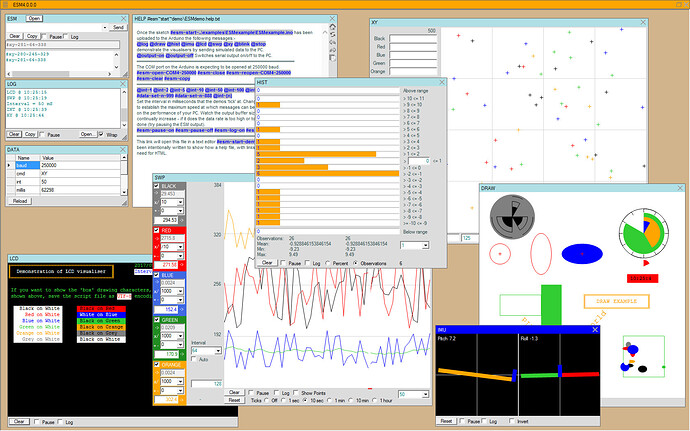The image size is (690, 431).
Task: Check the Invert box in IMU window
Action: pos(511,421)
